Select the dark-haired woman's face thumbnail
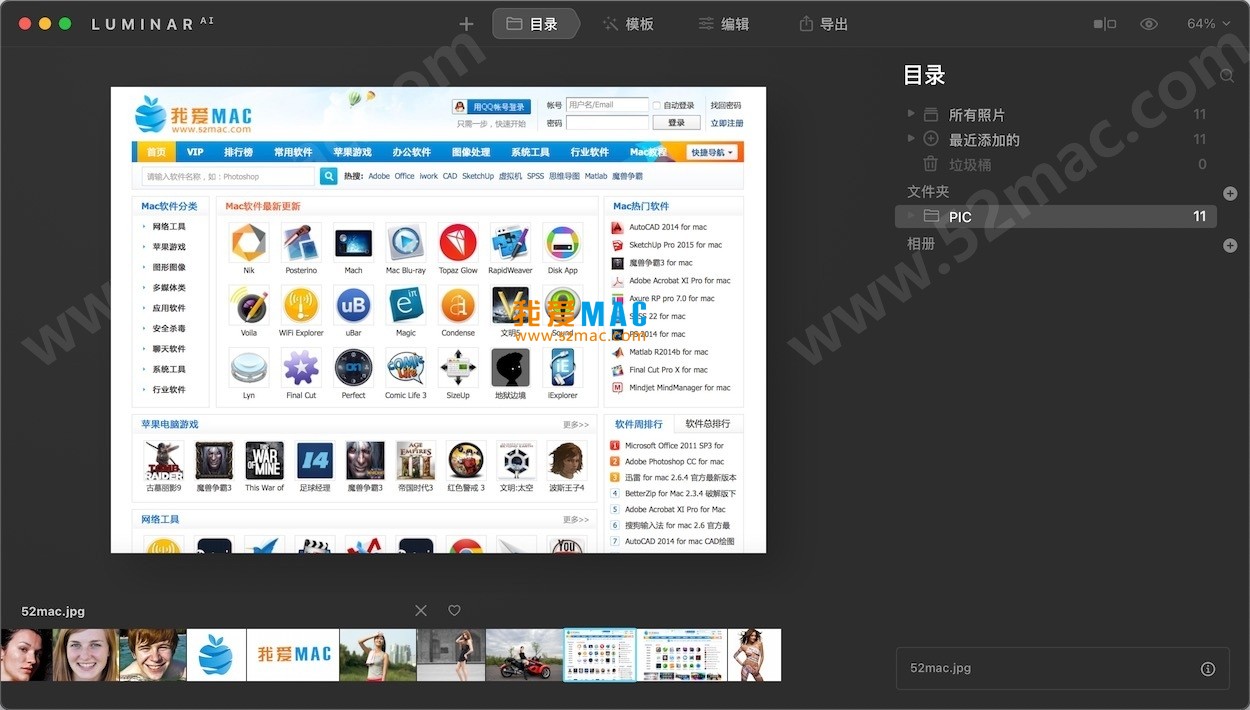Image resolution: width=1250 pixels, height=710 pixels. [26, 655]
